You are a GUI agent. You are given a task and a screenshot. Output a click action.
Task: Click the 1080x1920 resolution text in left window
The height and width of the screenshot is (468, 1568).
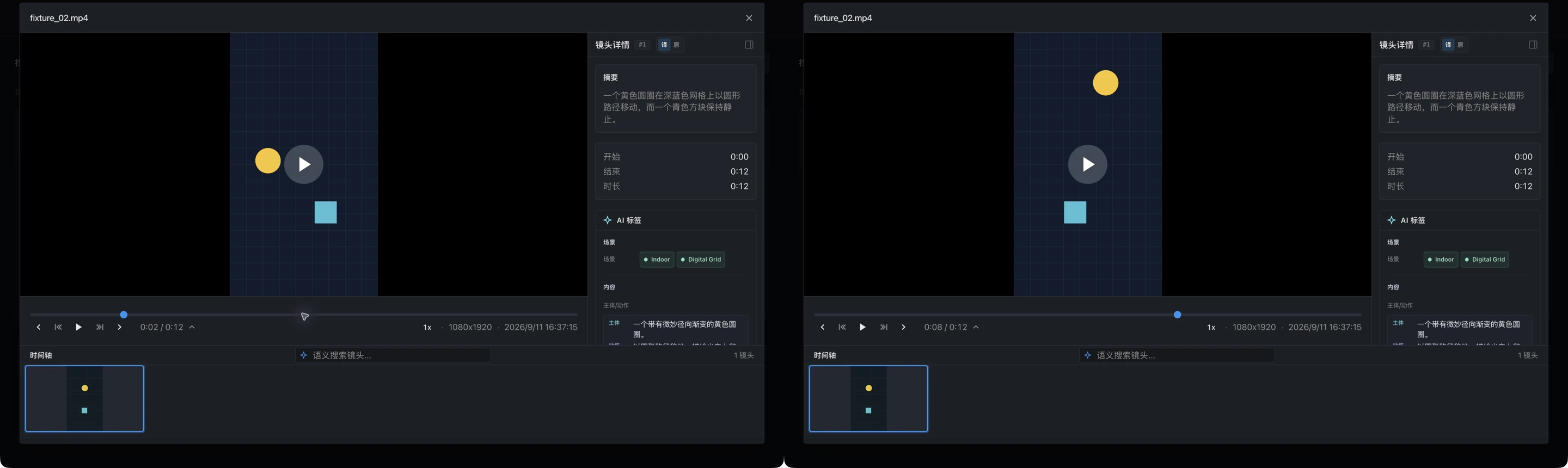click(470, 328)
